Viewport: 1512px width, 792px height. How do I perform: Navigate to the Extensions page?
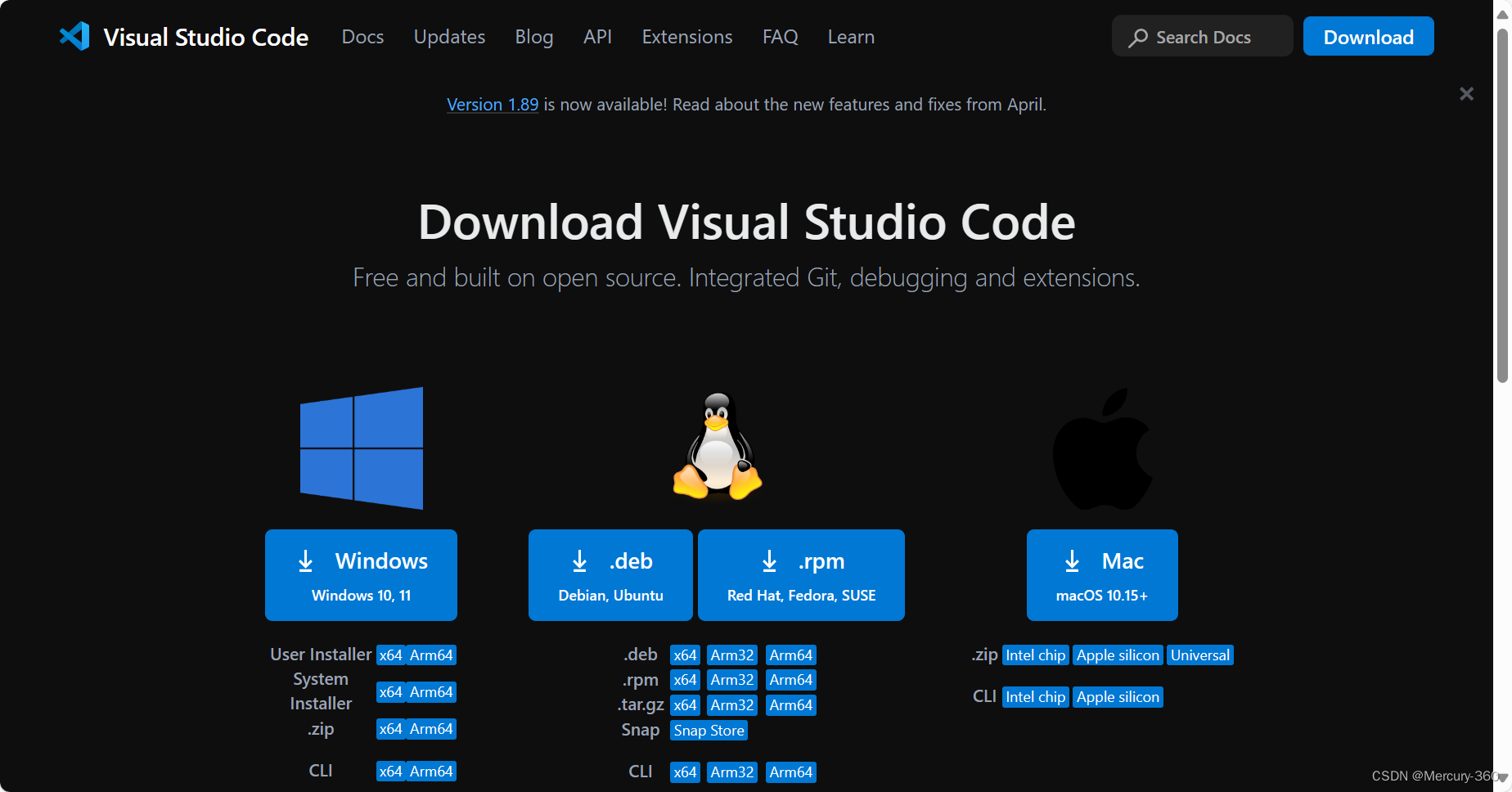pyautogui.click(x=686, y=37)
